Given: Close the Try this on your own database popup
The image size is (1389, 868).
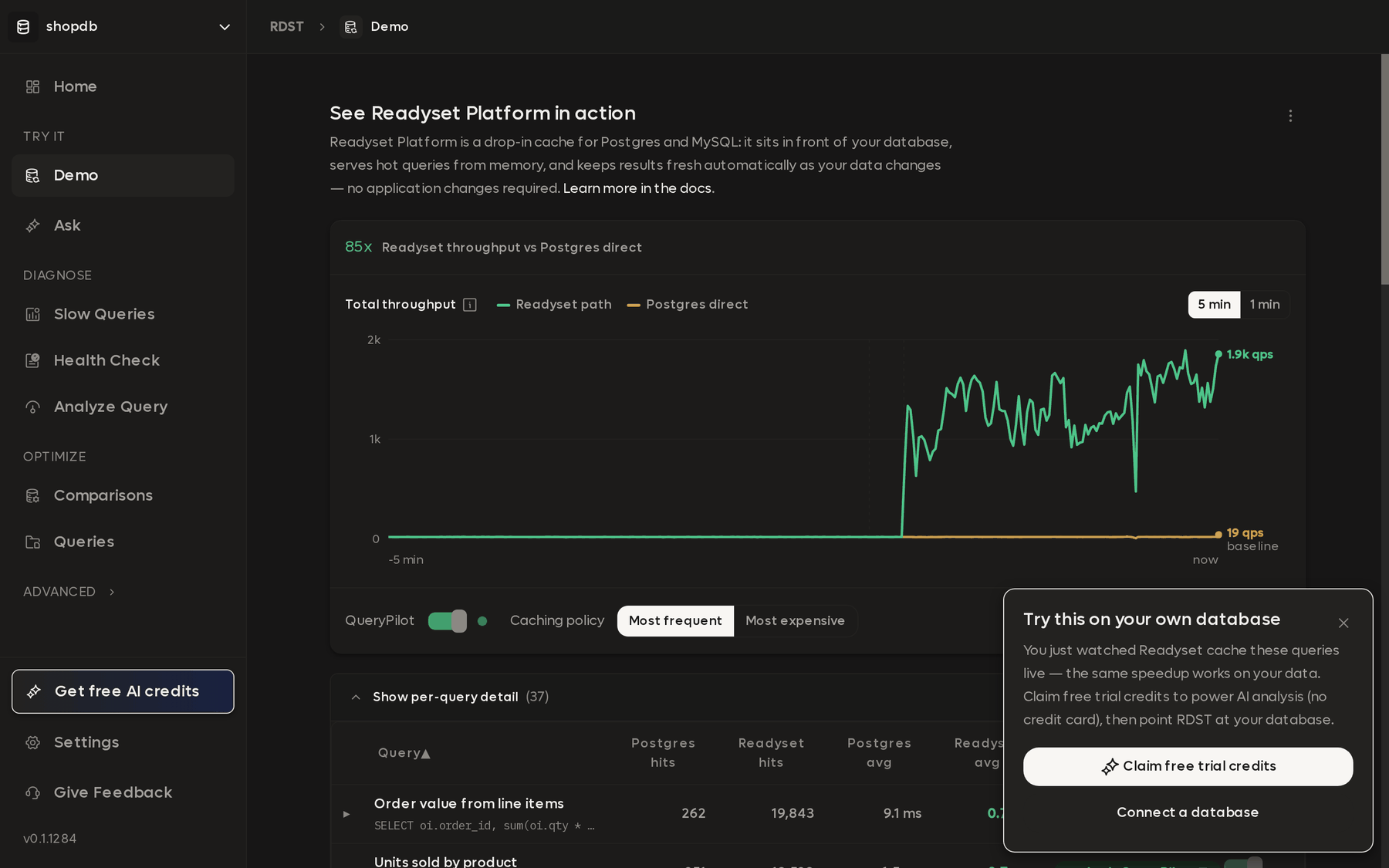Looking at the screenshot, I should coord(1343,623).
